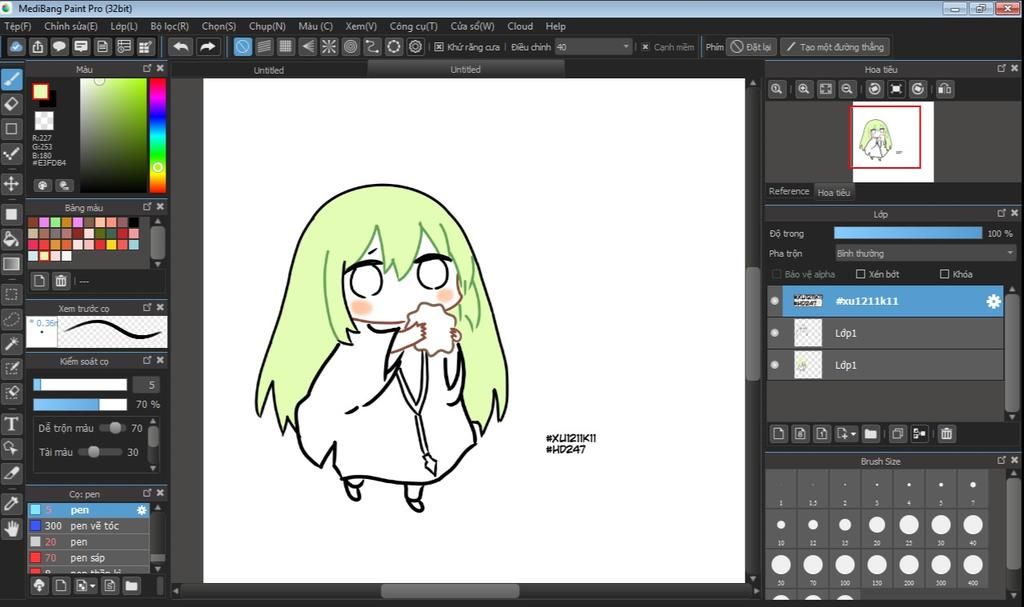Select the Eraser tool
This screenshot has height=607, width=1024.
point(12,104)
